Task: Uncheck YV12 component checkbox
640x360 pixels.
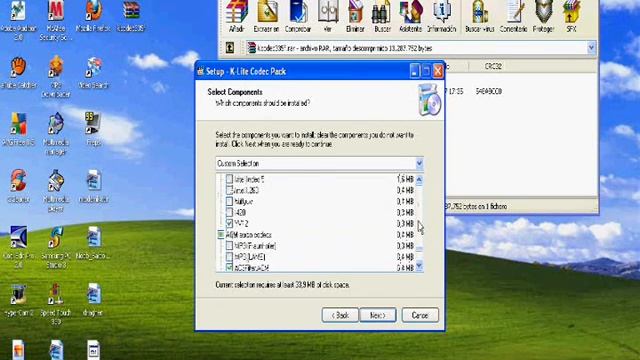Action: pyautogui.click(x=229, y=223)
